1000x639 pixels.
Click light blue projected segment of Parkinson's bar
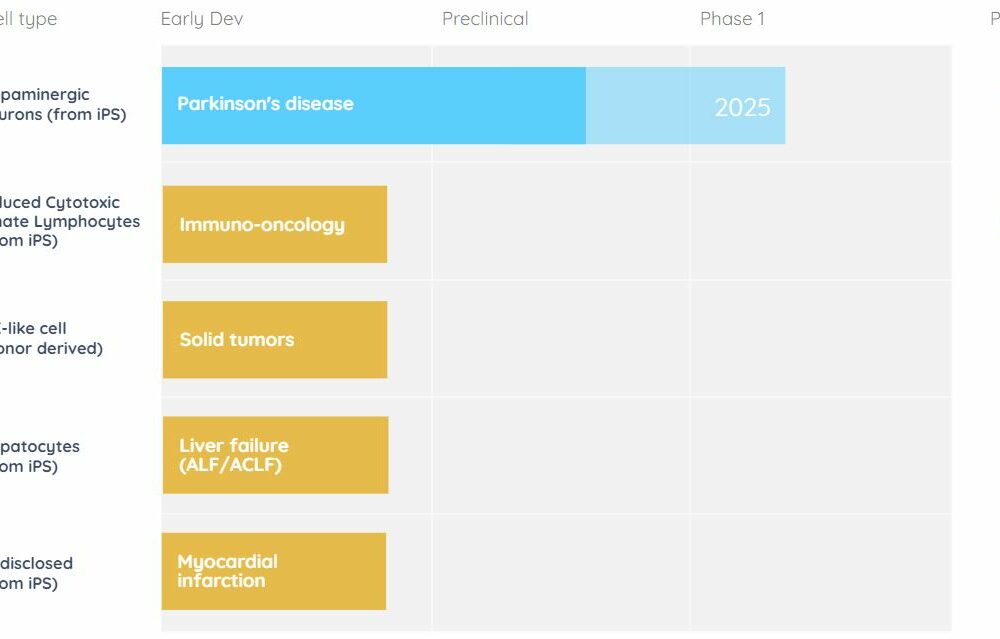coord(686,105)
